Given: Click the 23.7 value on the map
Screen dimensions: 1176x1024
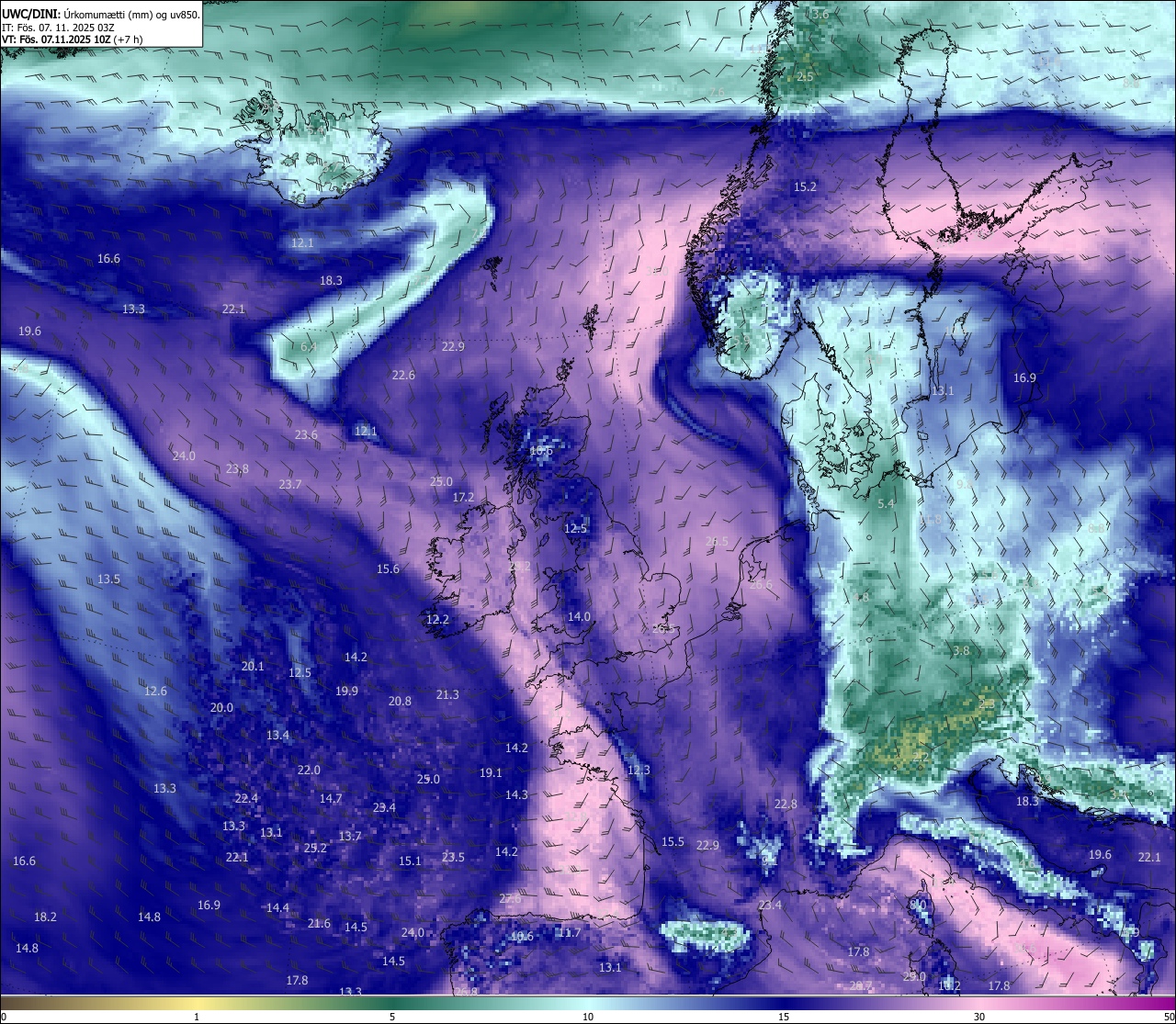Looking at the screenshot, I should (x=290, y=484).
